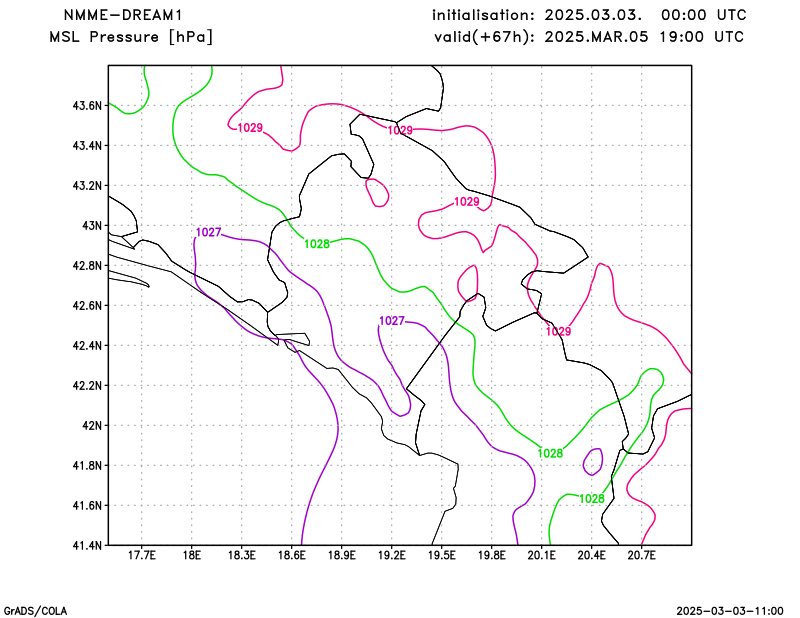Select the valid(+67h) 2025.MAR.05 19:00 UTC text
Viewport: 800px width, 618px height.
[589, 37]
